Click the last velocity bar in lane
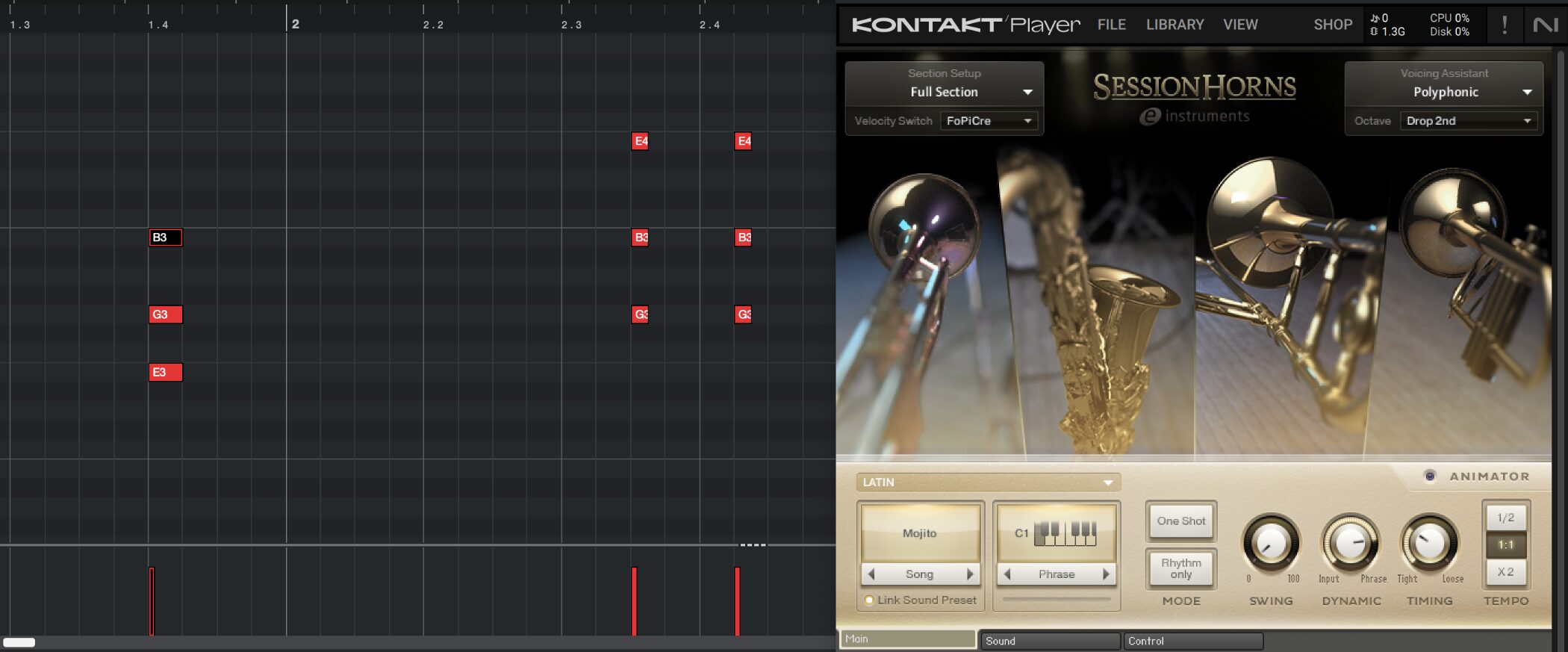1568x652 pixels. tap(737, 601)
